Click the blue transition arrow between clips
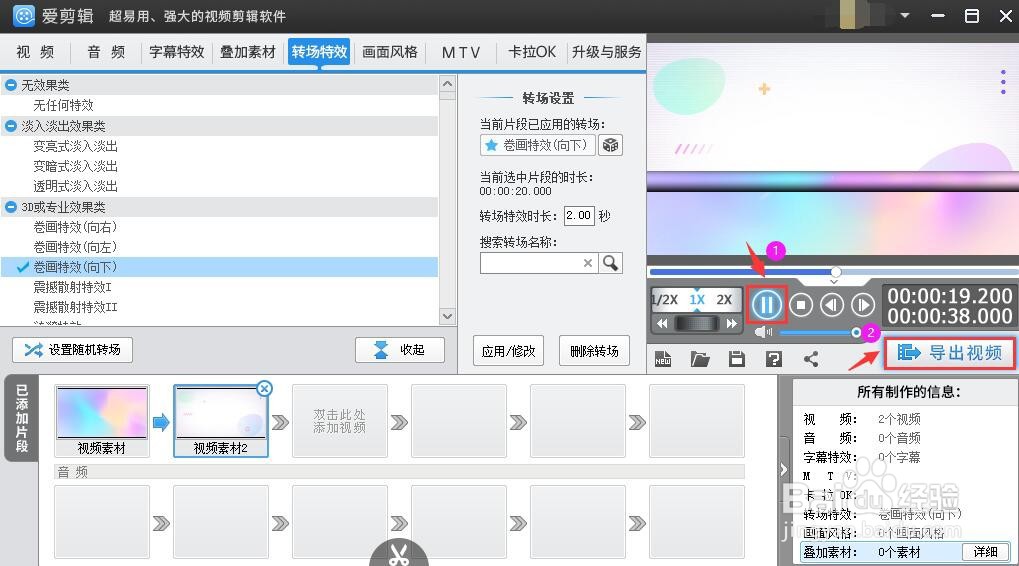The image size is (1019, 566). 161,422
